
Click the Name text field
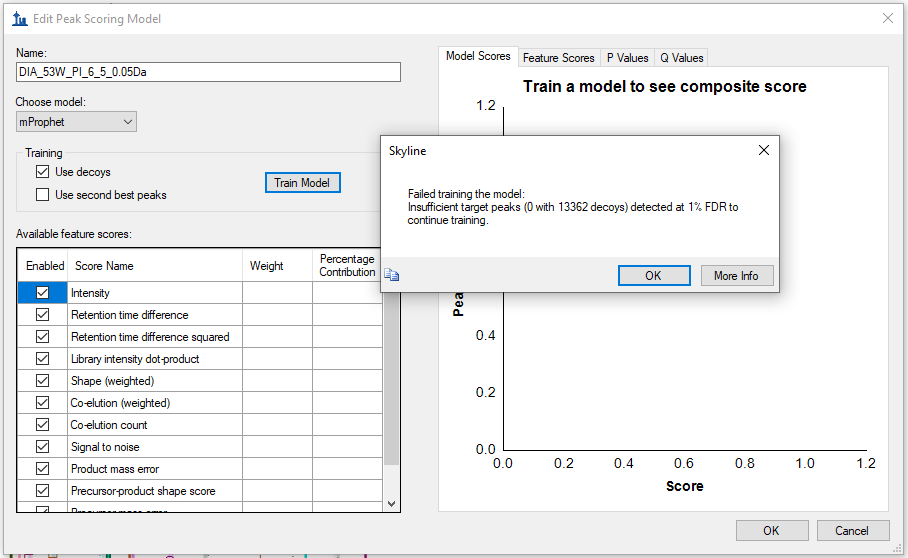tap(208, 72)
